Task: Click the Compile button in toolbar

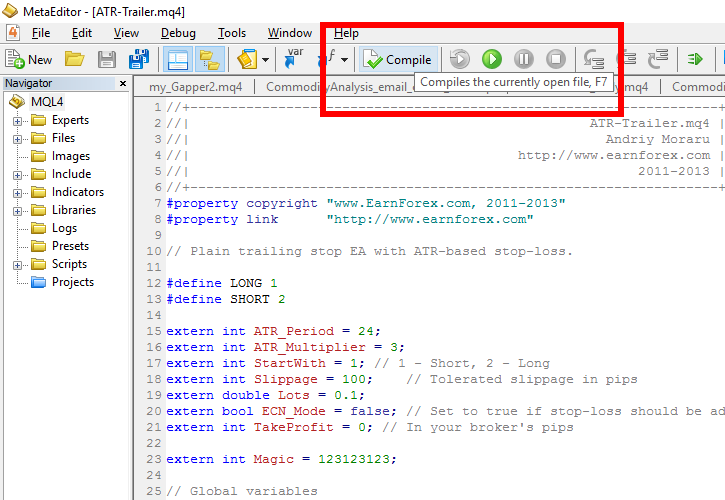Action: [398, 59]
